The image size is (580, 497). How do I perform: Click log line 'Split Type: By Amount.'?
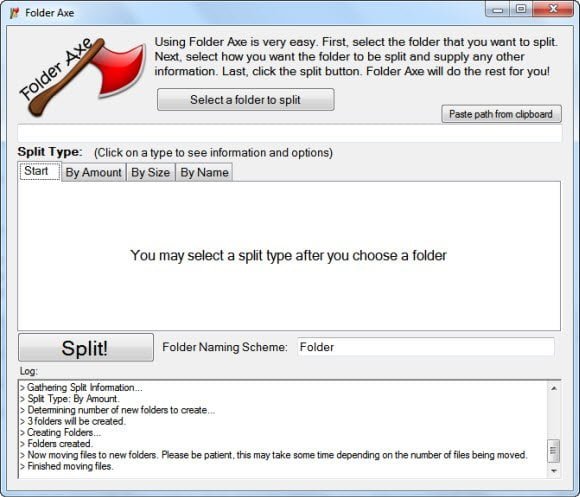70,399
